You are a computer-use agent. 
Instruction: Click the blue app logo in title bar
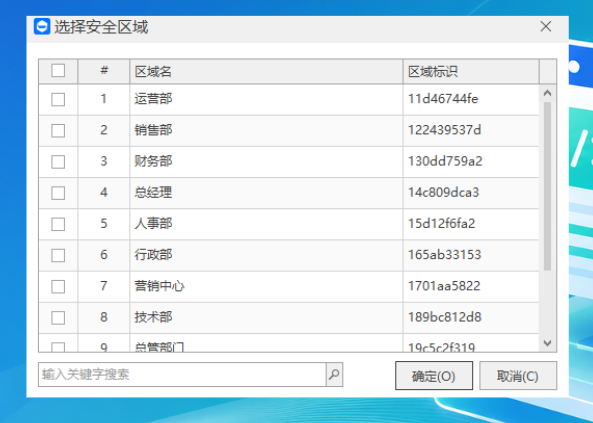point(42,27)
